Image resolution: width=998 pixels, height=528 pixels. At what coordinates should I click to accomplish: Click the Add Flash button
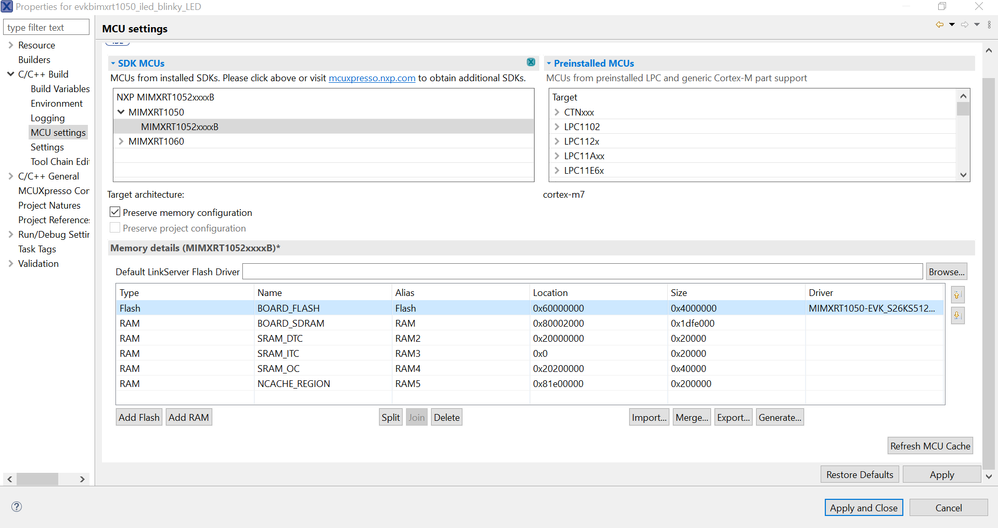point(139,417)
